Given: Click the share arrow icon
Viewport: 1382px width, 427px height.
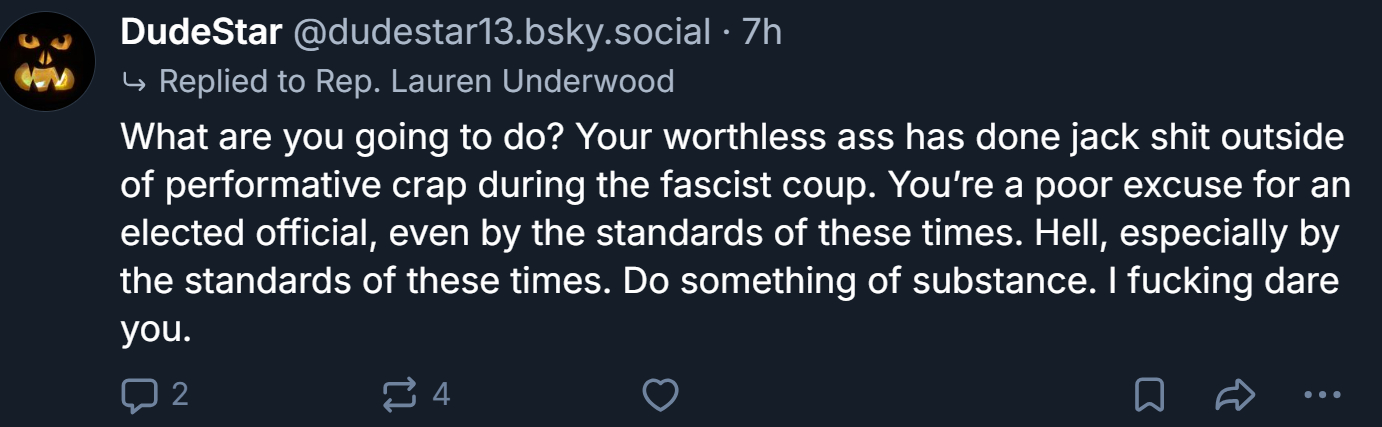Looking at the screenshot, I should pyautogui.click(x=1233, y=395).
